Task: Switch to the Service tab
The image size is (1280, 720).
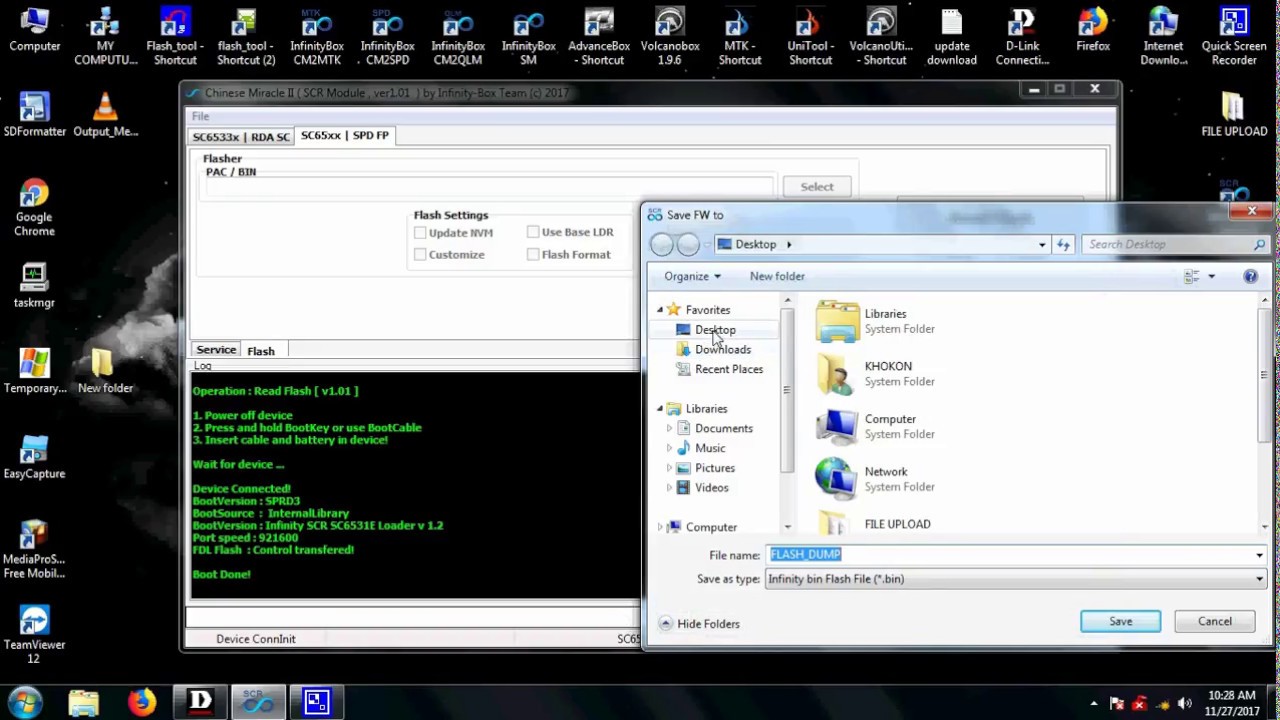Action: pos(216,350)
